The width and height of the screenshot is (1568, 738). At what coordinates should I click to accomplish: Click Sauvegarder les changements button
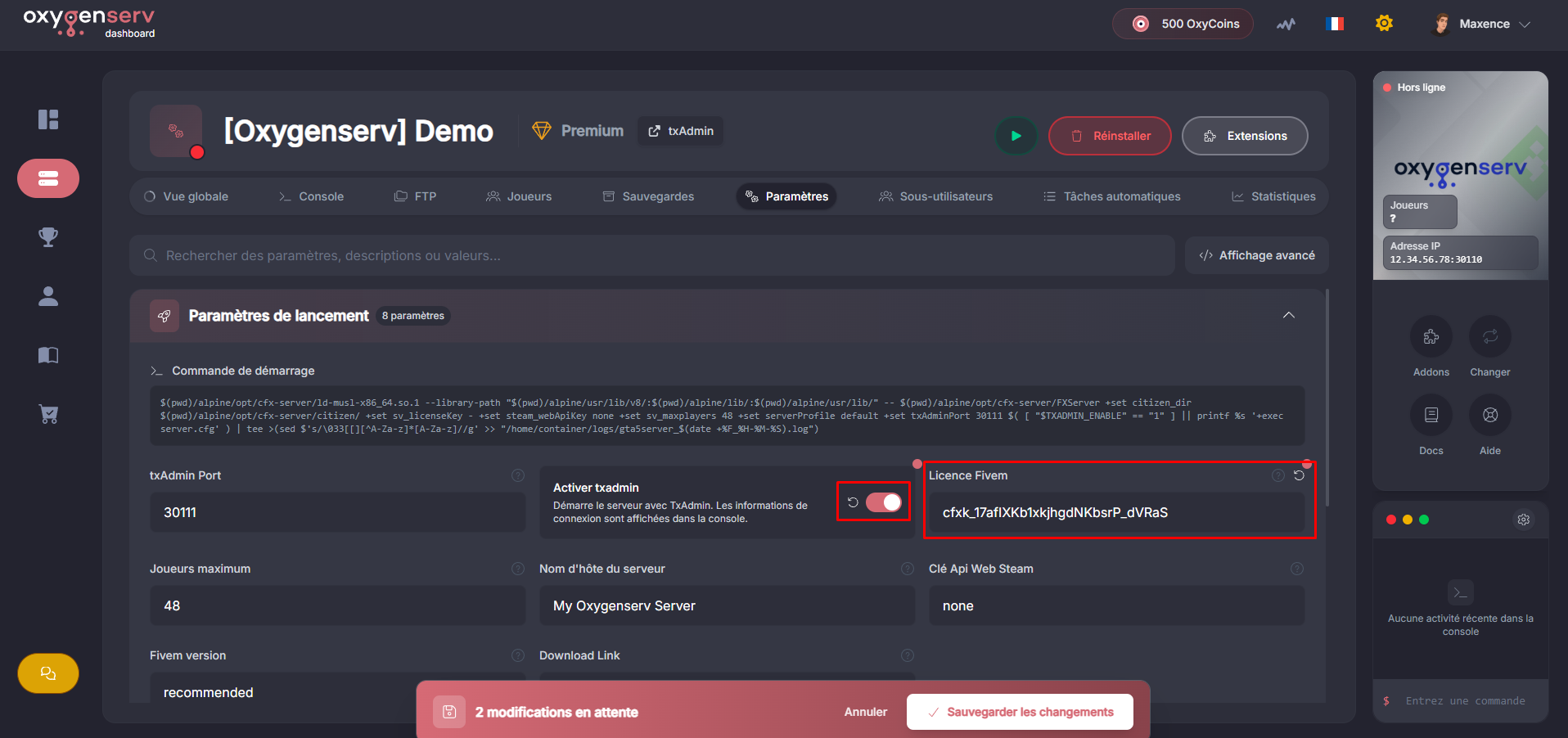[1020, 712]
